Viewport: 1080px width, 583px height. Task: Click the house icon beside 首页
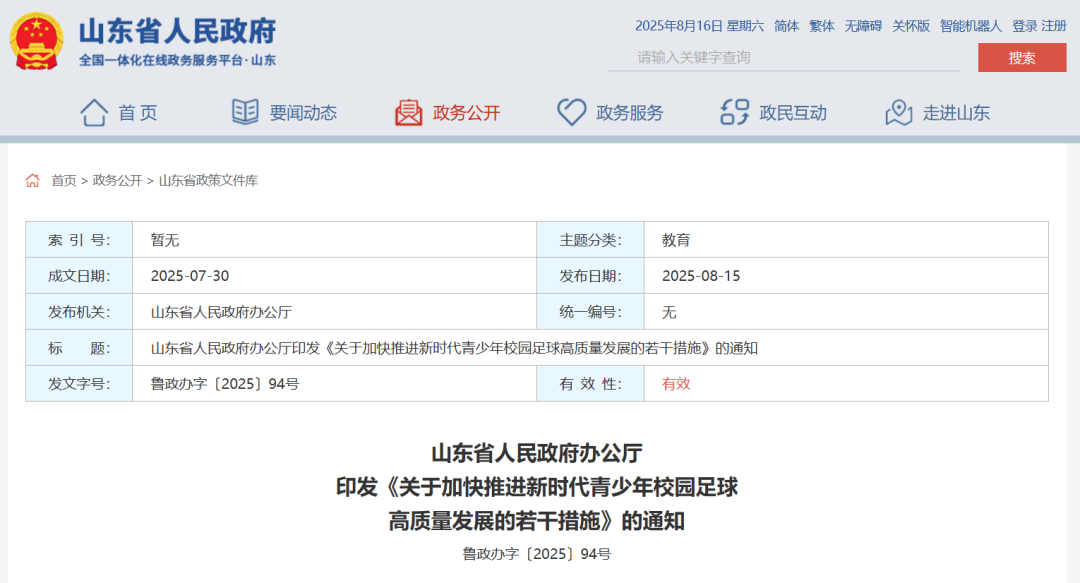pos(94,113)
